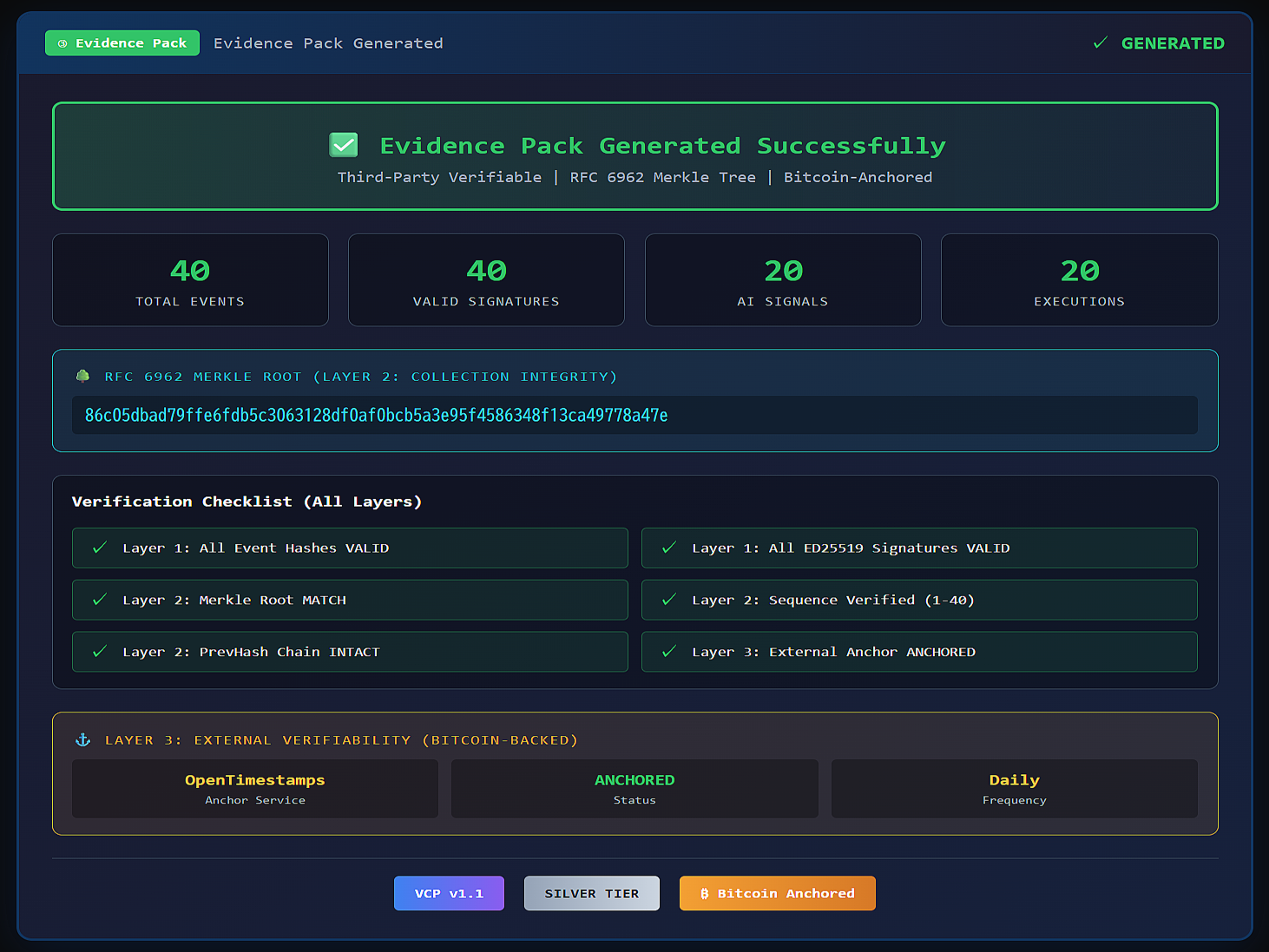
Task: Open the OpenTimestamps anchor service entry
Action: click(254, 788)
